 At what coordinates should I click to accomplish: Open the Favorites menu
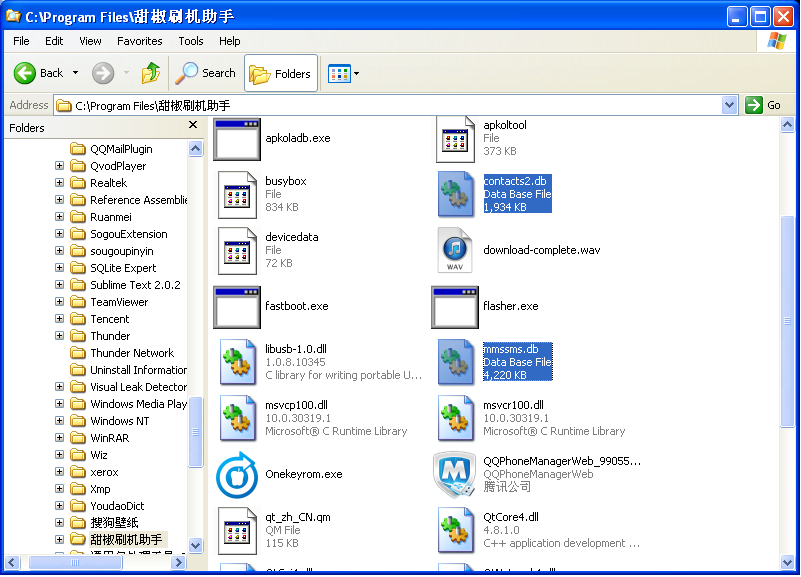click(x=139, y=41)
